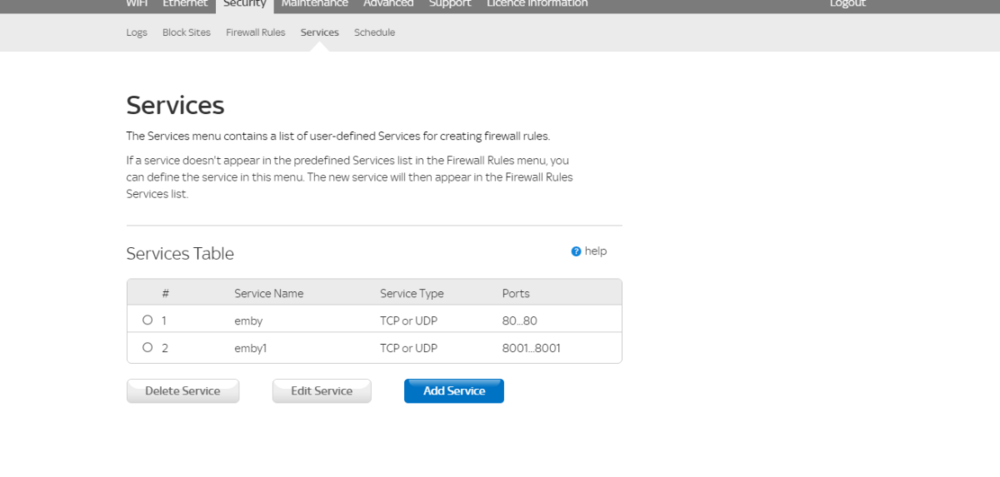Go to the Maintenance tab
Image resolution: width=1000 pixels, height=477 pixels.
314,4
